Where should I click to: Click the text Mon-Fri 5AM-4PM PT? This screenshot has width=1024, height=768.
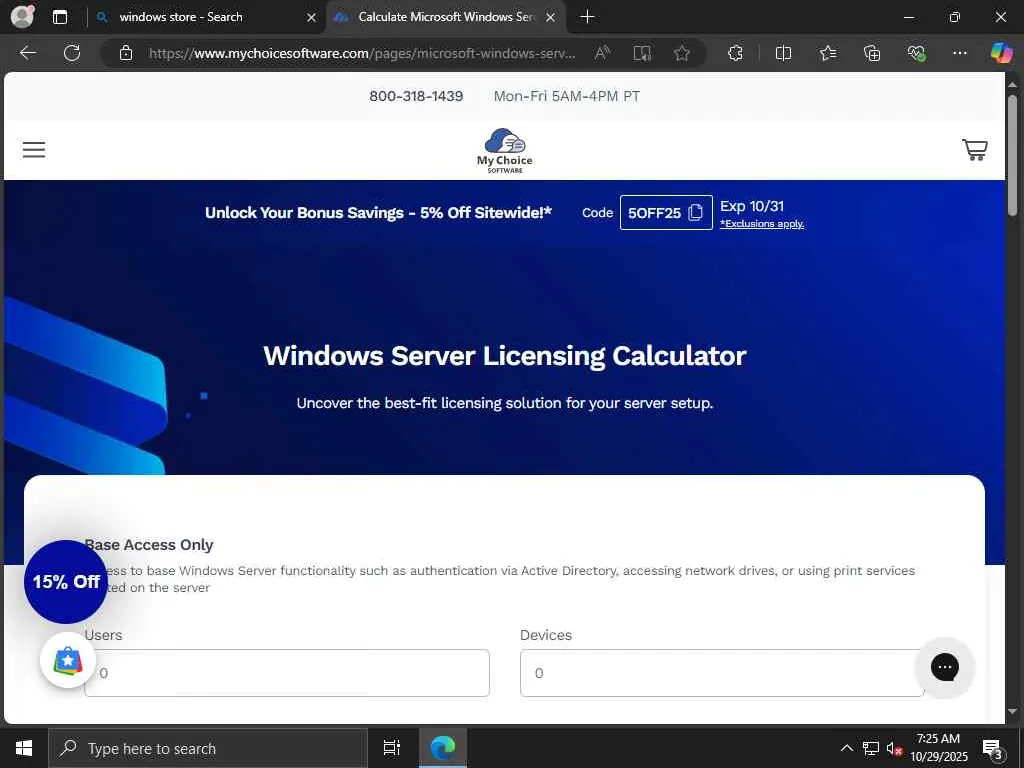click(567, 96)
